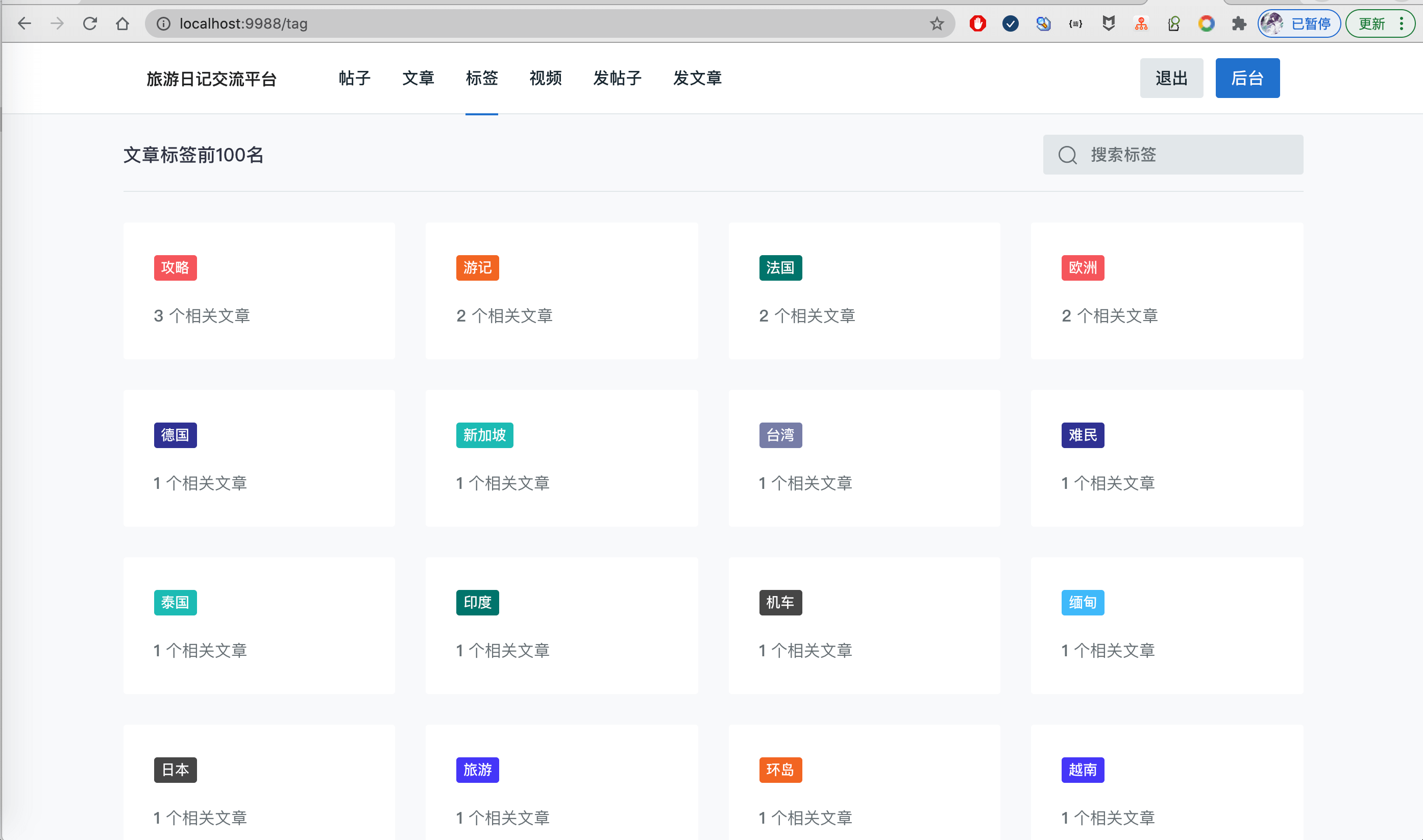Open the 帖子 navigation tab
Screen dimensions: 1423x840
354,78
